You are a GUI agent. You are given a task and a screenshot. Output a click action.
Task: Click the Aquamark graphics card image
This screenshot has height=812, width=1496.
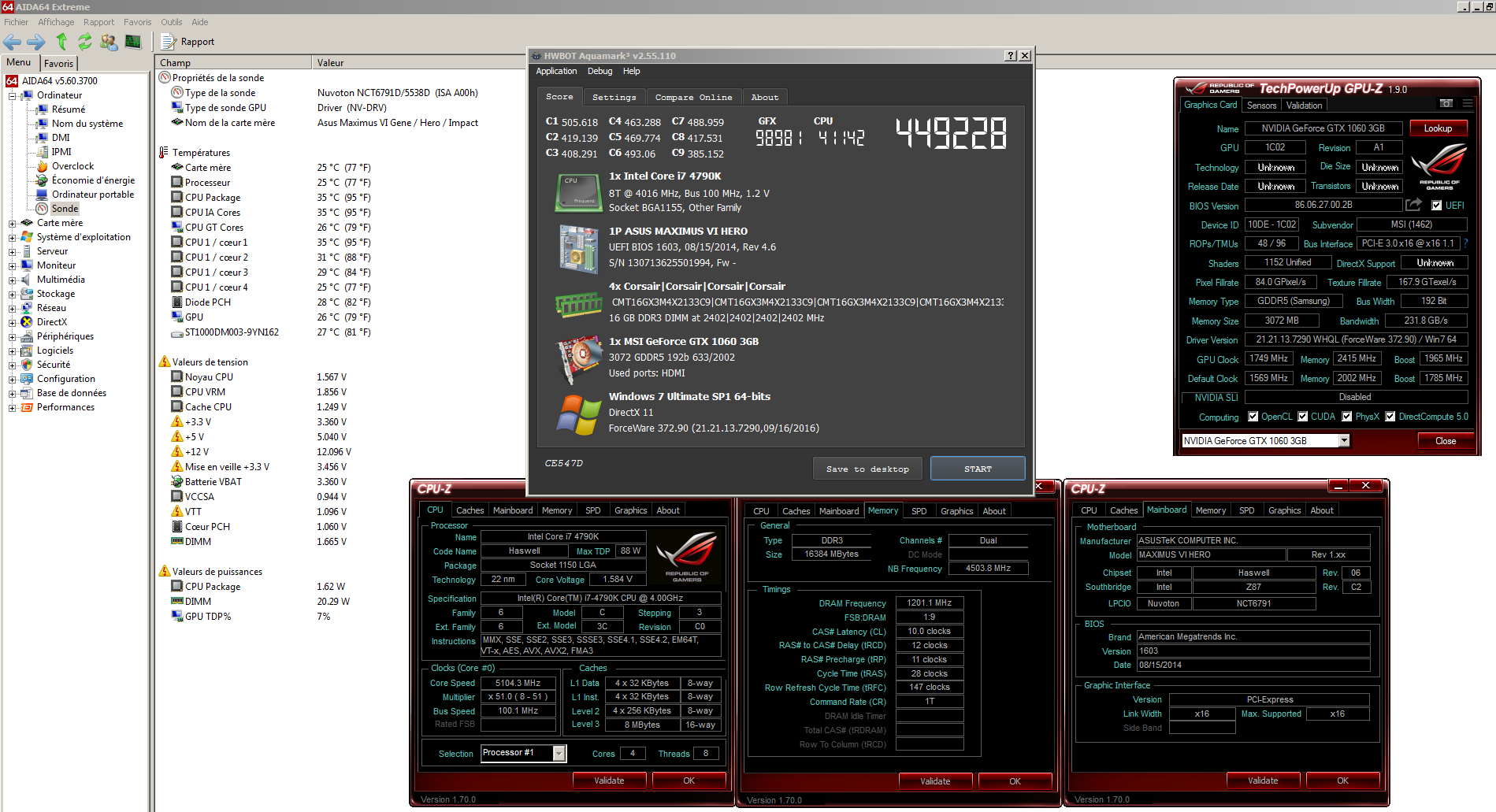coord(579,360)
